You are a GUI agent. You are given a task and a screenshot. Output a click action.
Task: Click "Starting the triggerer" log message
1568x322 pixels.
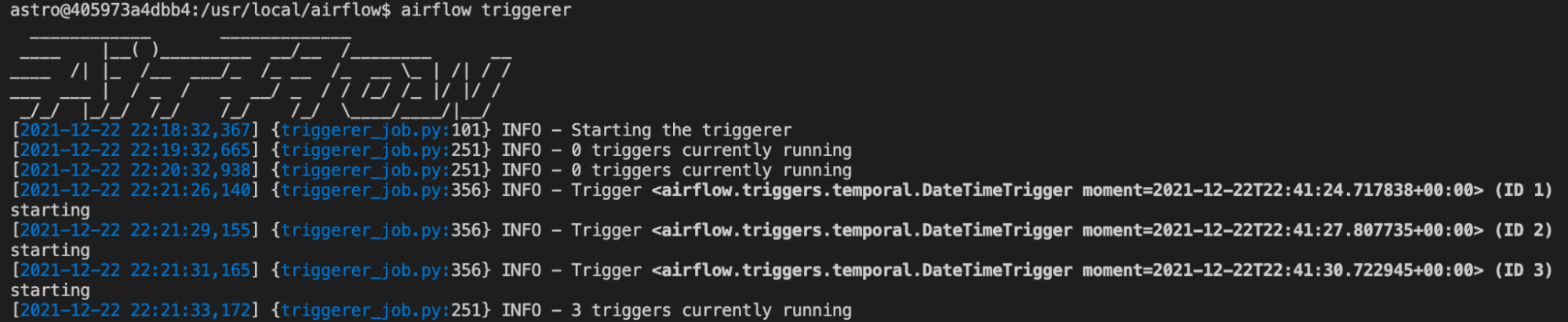coord(681,130)
